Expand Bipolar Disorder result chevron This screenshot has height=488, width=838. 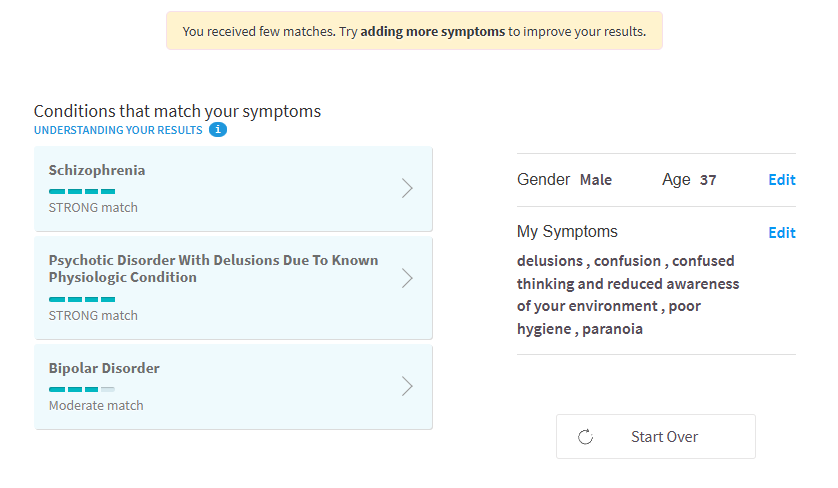(407, 386)
